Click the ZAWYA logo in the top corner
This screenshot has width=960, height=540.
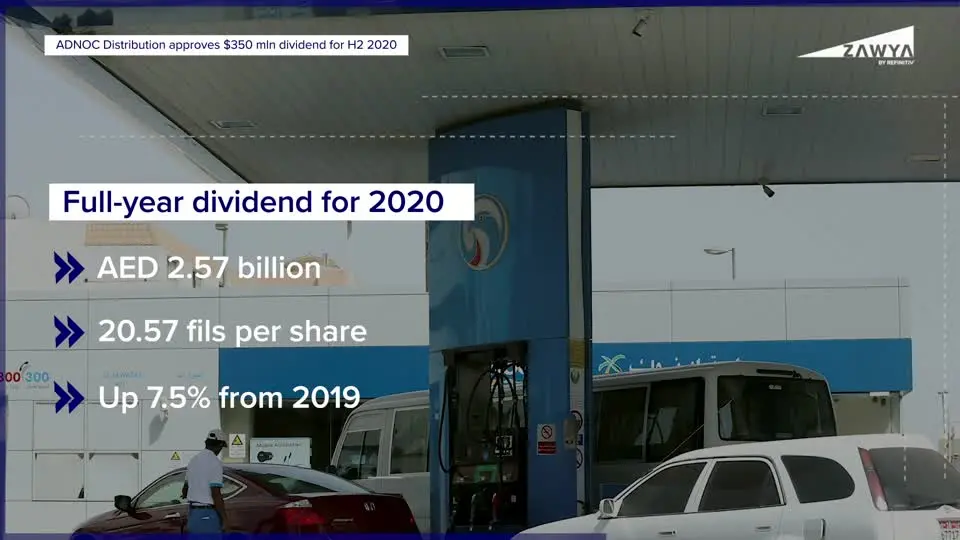click(856, 45)
